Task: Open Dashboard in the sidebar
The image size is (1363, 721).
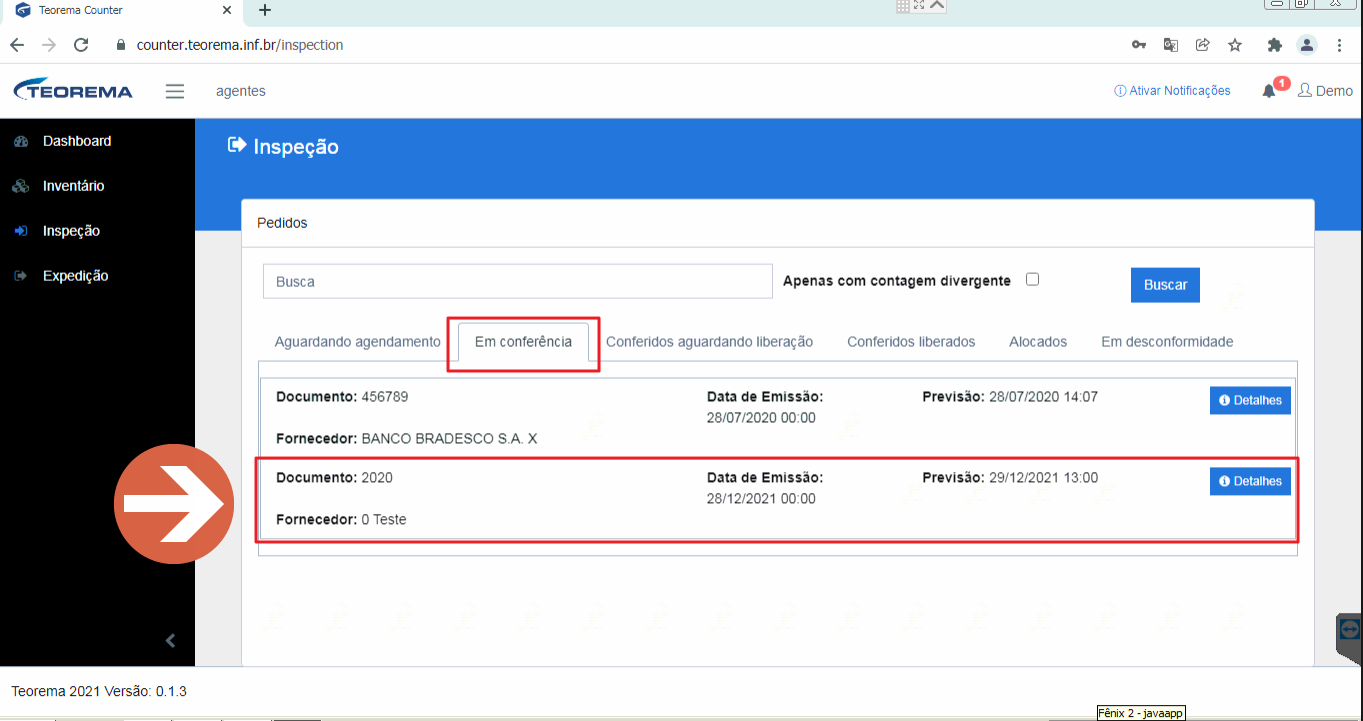Action: 77,141
